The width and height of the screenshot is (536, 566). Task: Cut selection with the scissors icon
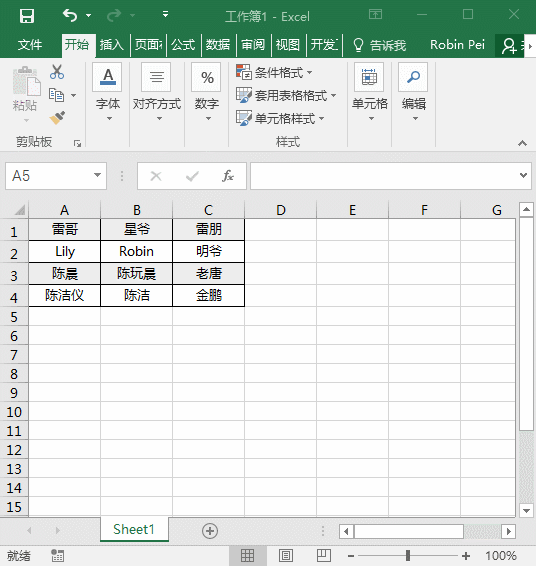(x=57, y=72)
